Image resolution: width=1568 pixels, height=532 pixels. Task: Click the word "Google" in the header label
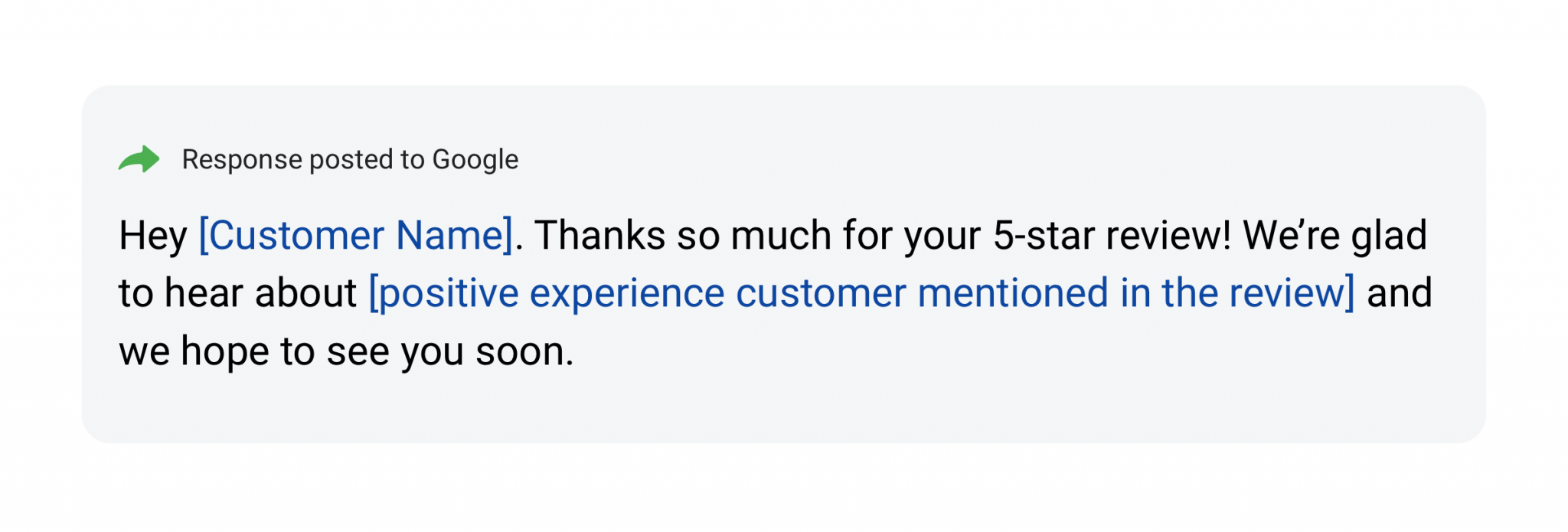pyautogui.click(x=475, y=159)
